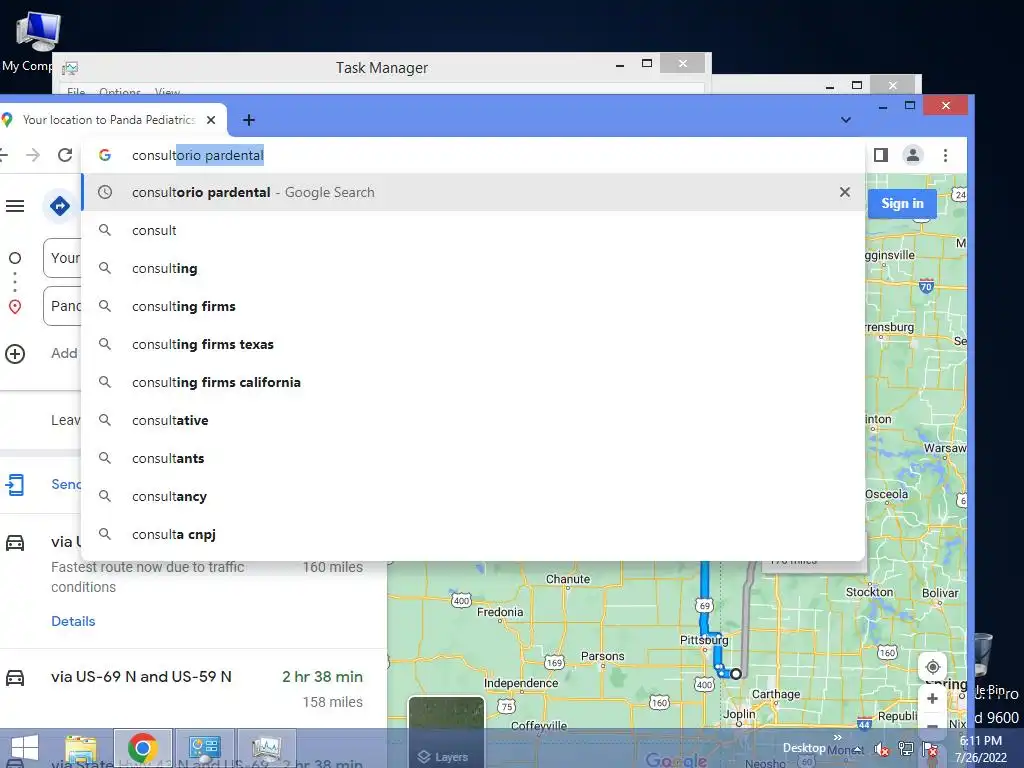This screenshot has height=768, width=1024.
Task: Expand the Desktop toolbar chevron
Action: (x=837, y=737)
